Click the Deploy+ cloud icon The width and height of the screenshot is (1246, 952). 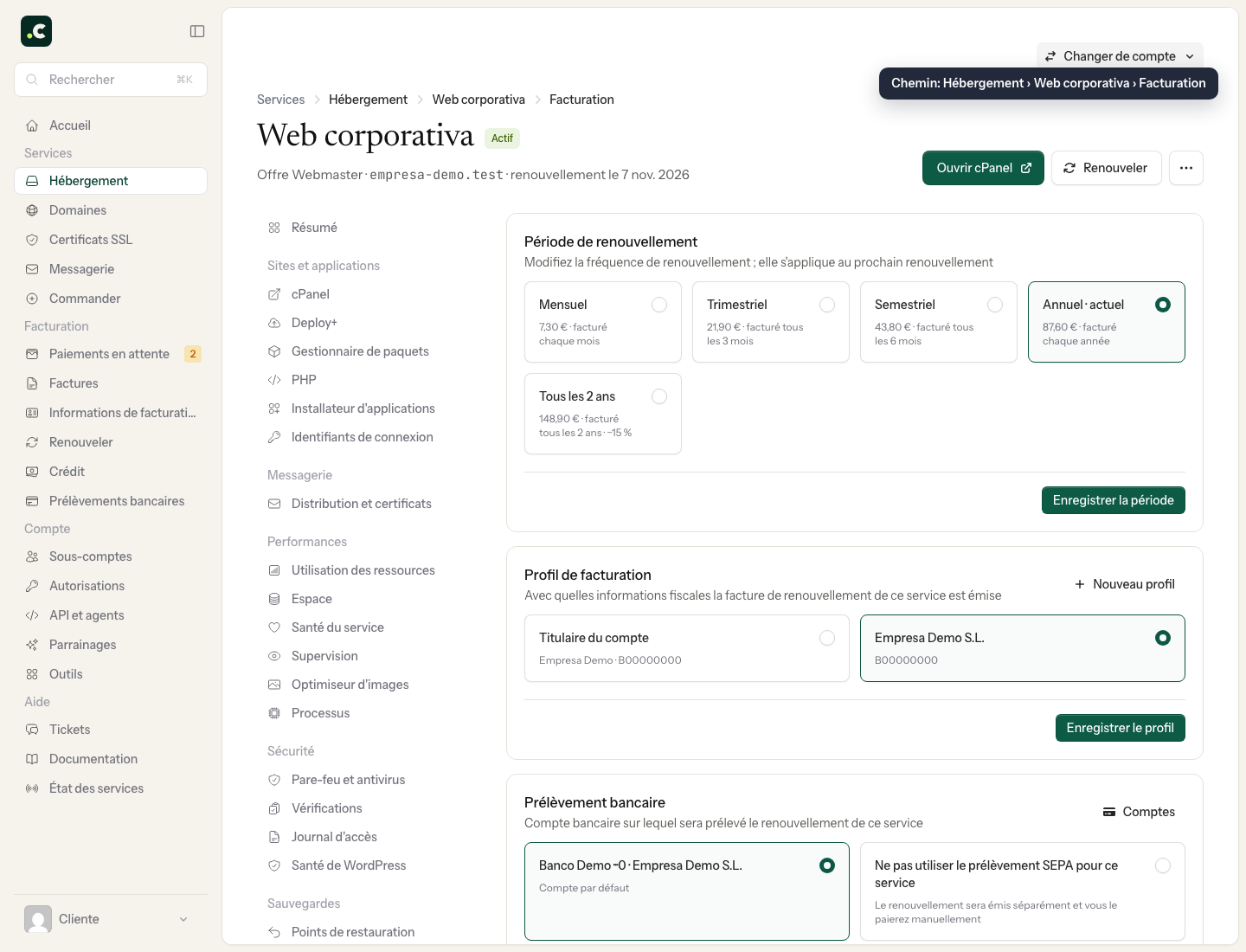pos(274,323)
